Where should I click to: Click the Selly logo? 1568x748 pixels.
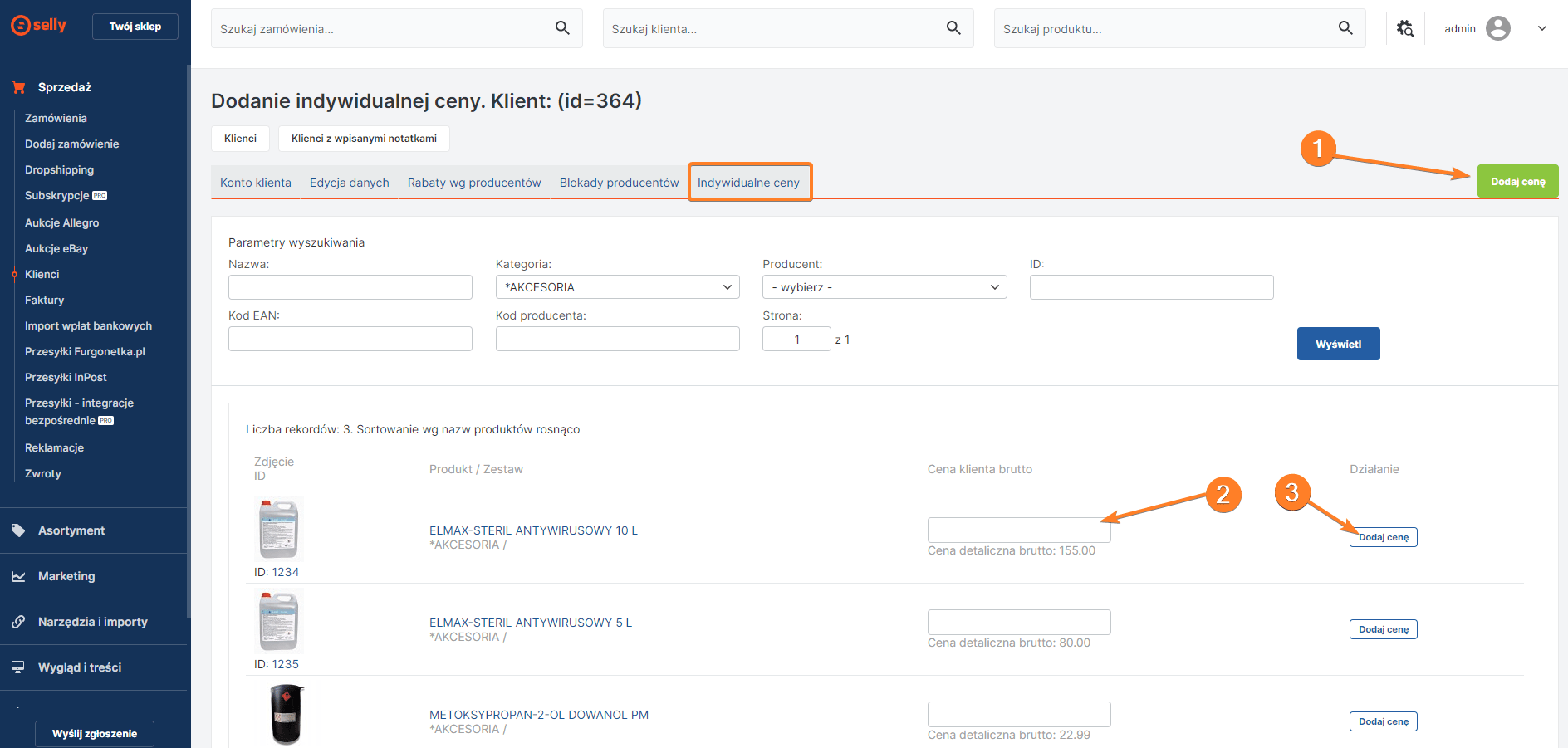39,26
